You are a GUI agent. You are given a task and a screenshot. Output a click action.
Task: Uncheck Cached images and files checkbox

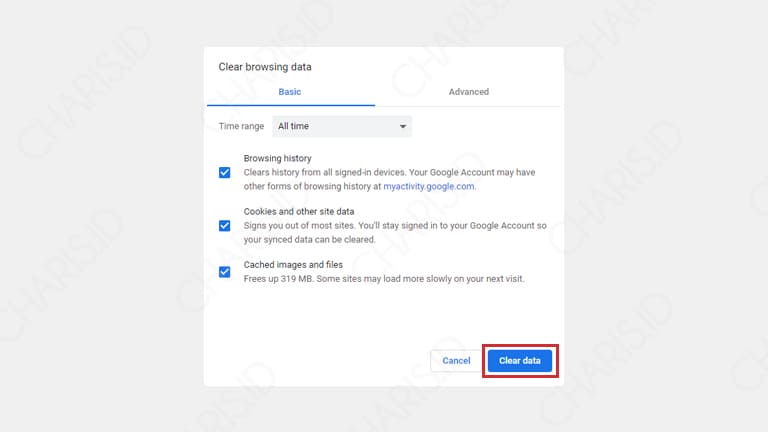pos(224,272)
